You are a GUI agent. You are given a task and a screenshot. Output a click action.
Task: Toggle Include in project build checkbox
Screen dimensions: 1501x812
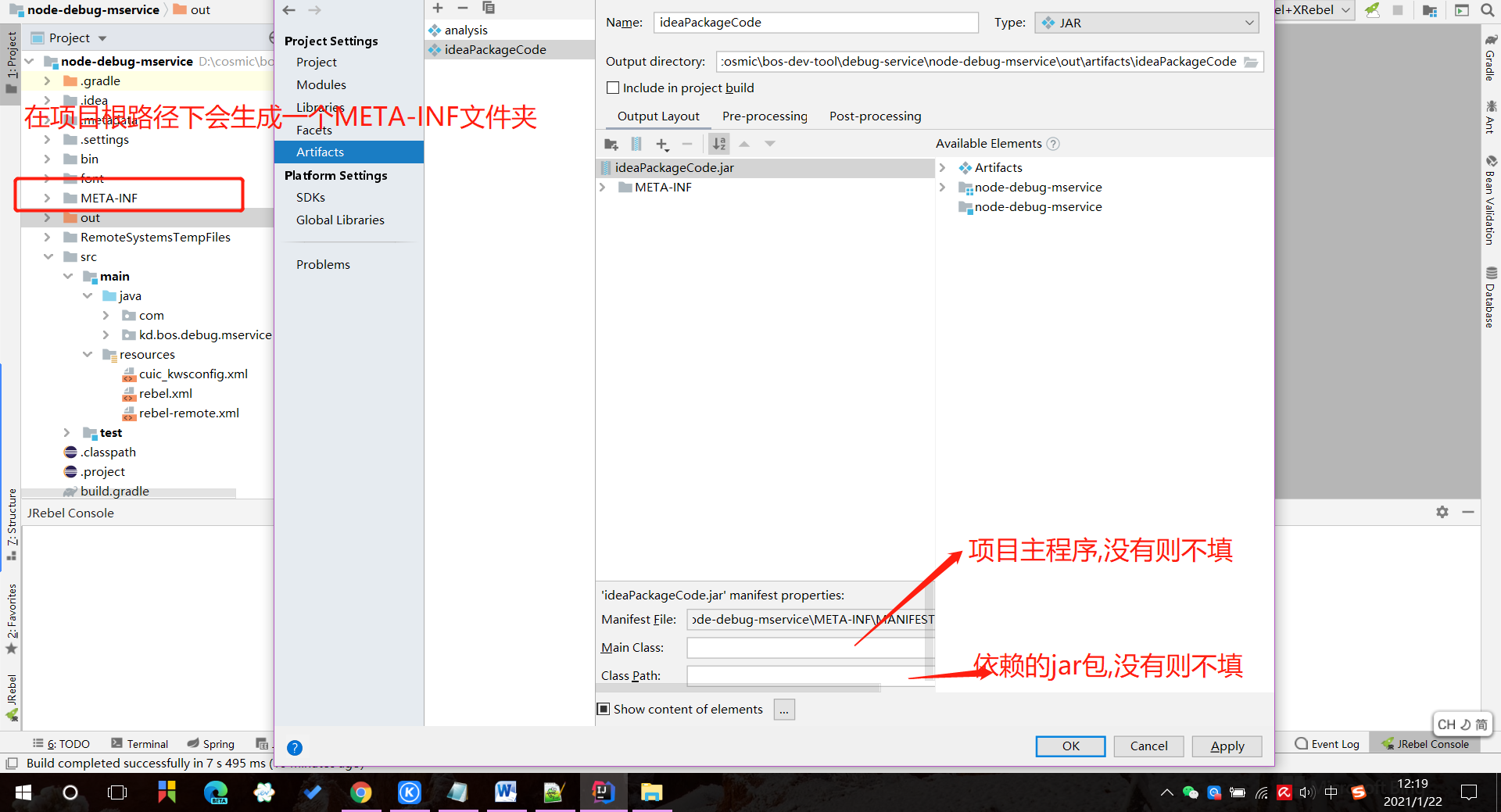point(613,88)
